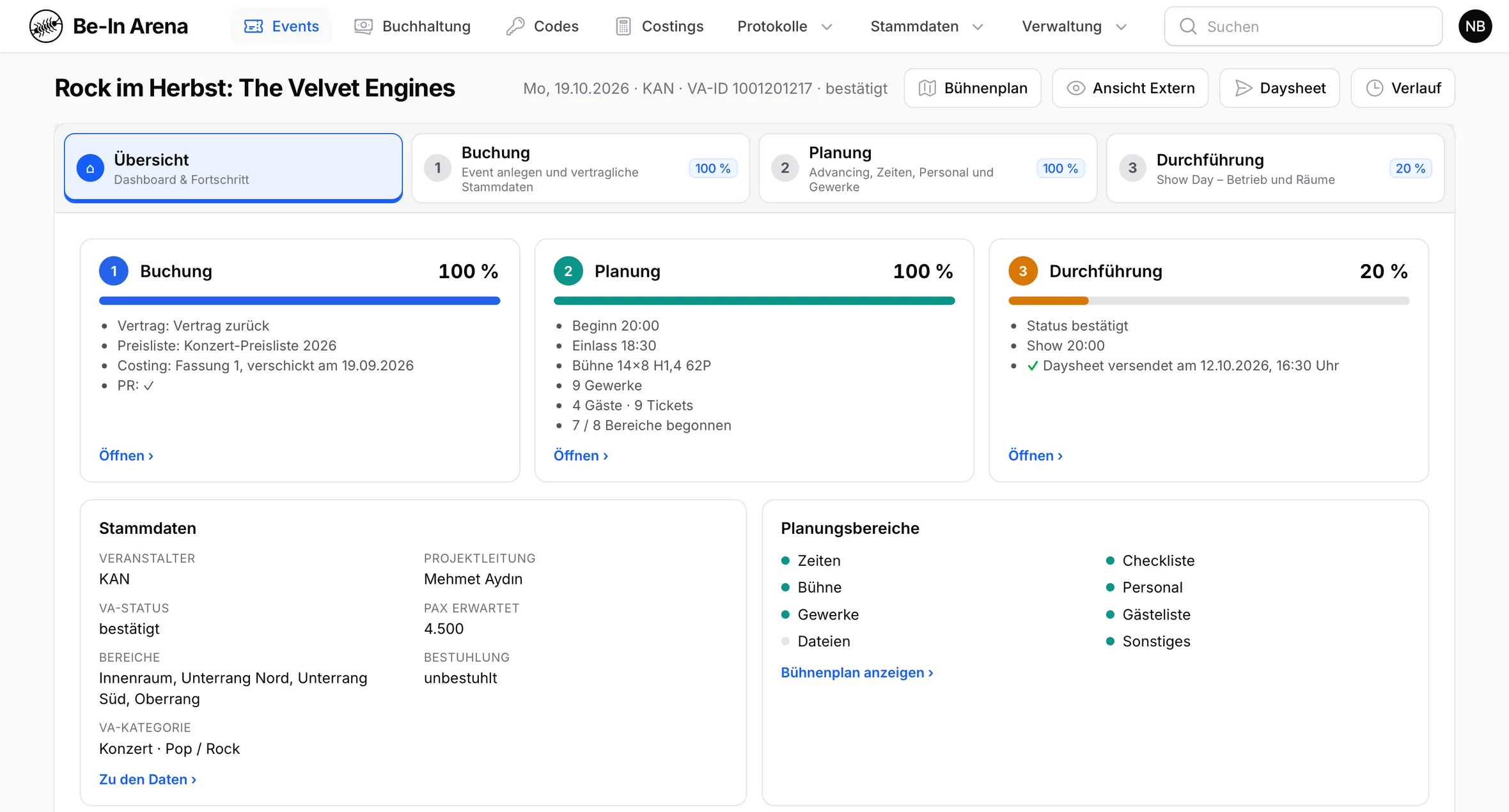Expand the Stammdaten dropdown menu
The width and height of the screenshot is (1509, 812).
tap(927, 26)
